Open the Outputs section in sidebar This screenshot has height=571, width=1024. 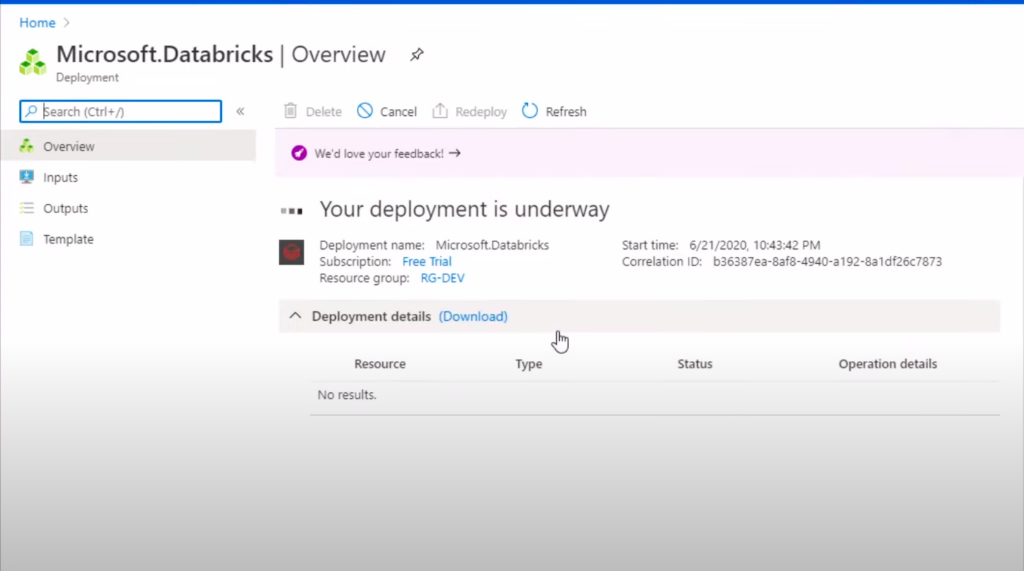tap(65, 208)
